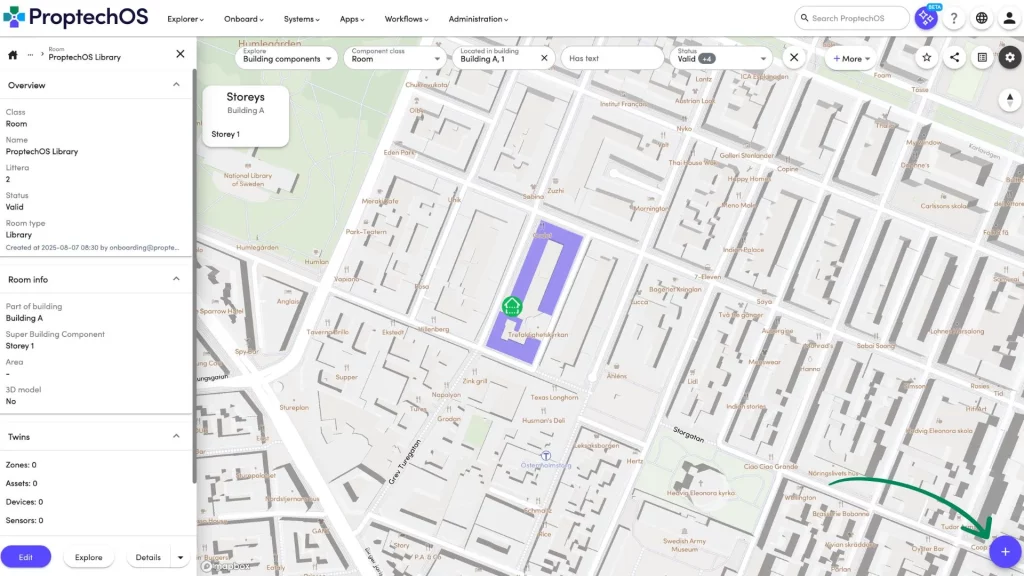This screenshot has width=1024, height=576.
Task: Reset map orientation with compass button
Action: click(1010, 99)
